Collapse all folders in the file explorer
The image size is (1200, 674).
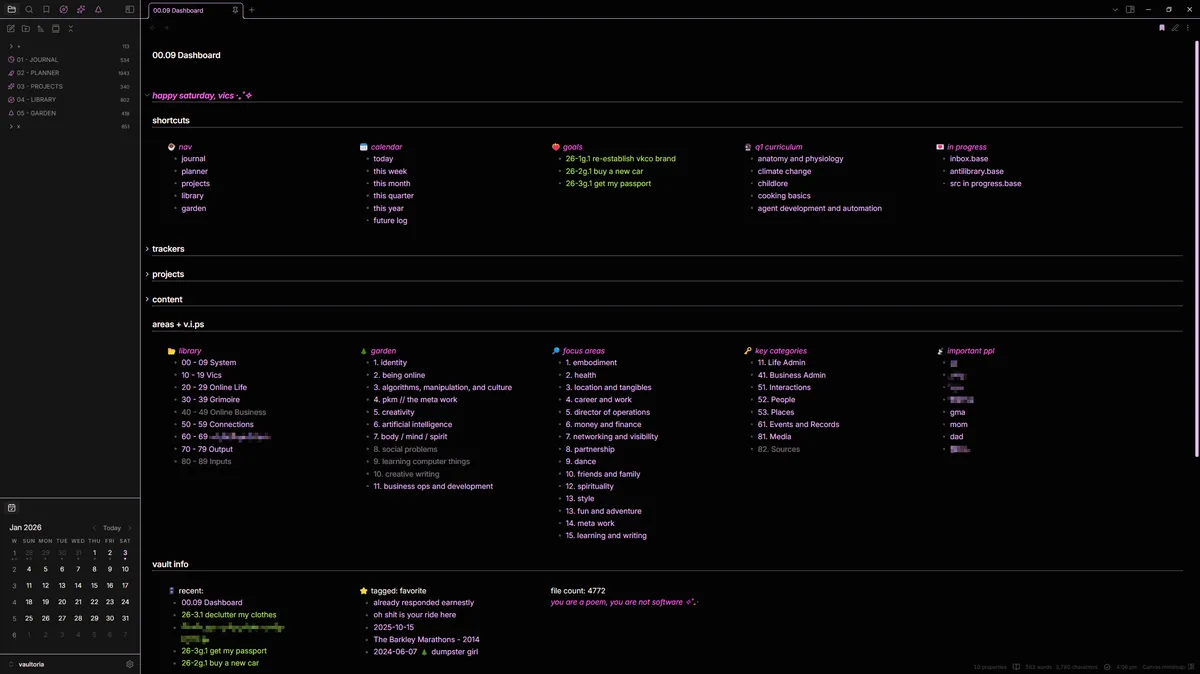click(70, 28)
